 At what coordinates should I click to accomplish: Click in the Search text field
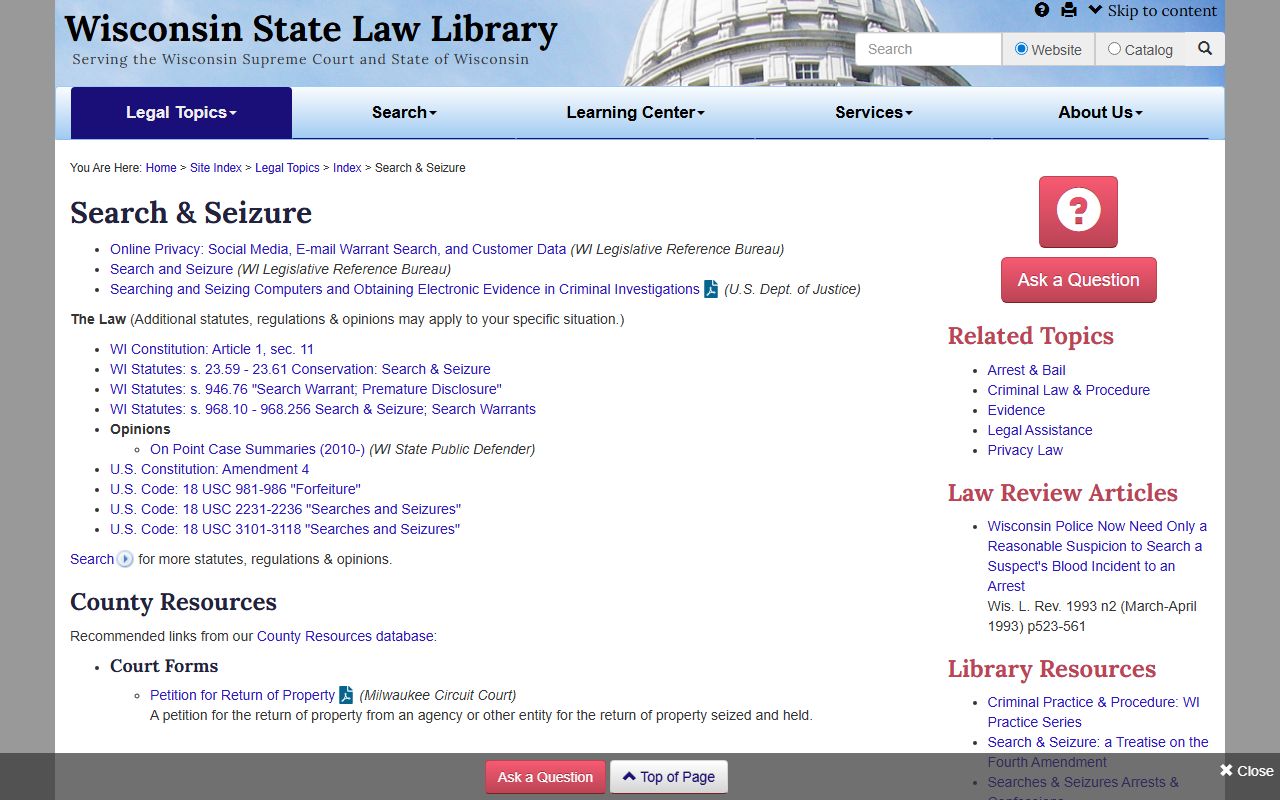[928, 49]
